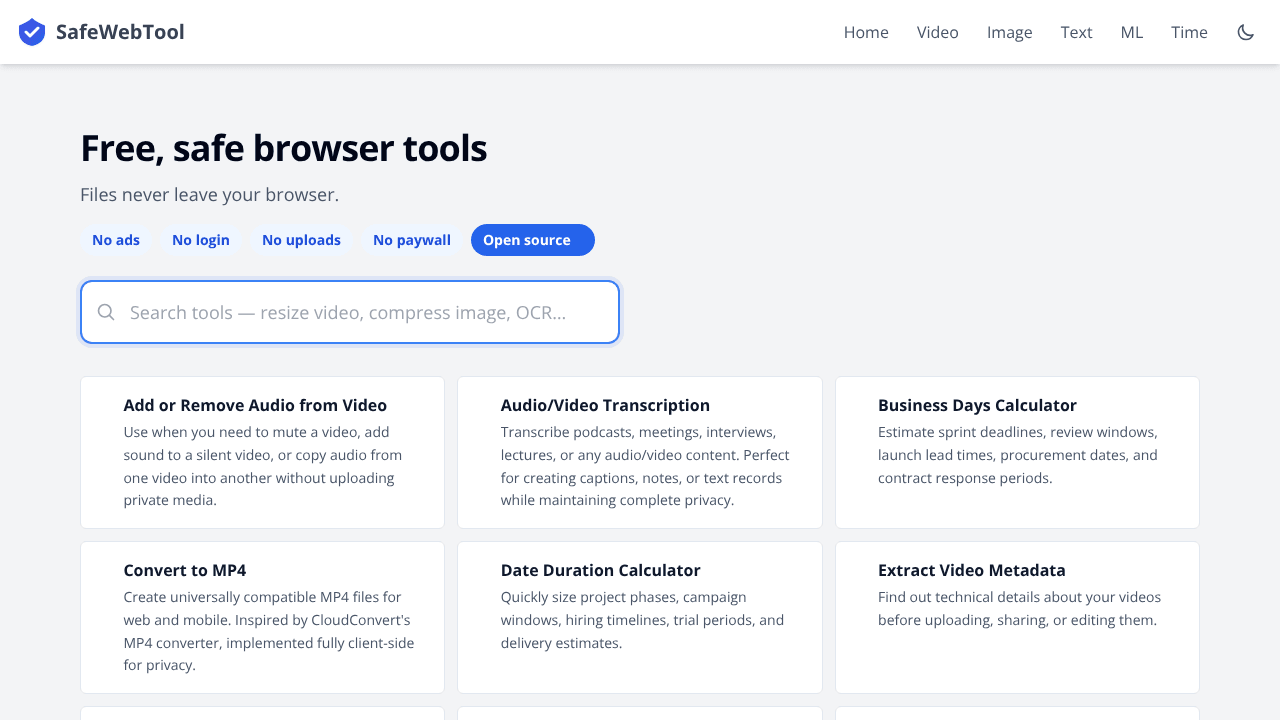This screenshot has width=1280, height=720.
Task: Open the Text nav item
Action: (1077, 32)
